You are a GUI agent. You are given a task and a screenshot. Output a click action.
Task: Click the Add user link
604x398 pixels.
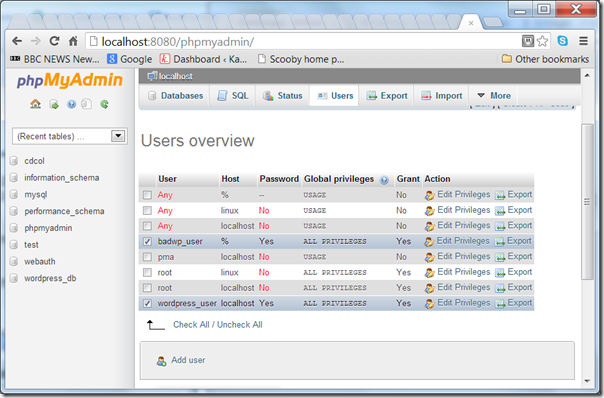[188, 360]
